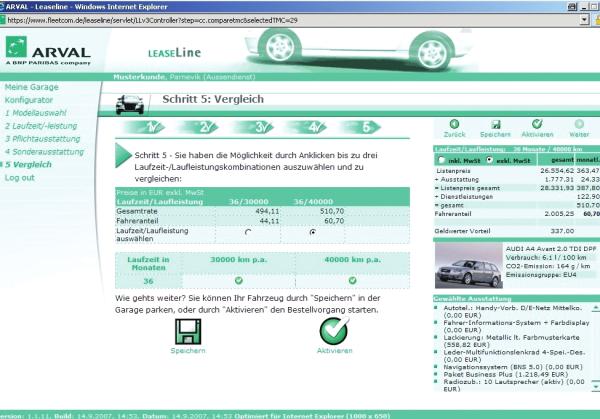This screenshot has width=600, height=419.
Task: Choose the exkl. MwSt radio option
Action: click(x=490, y=159)
